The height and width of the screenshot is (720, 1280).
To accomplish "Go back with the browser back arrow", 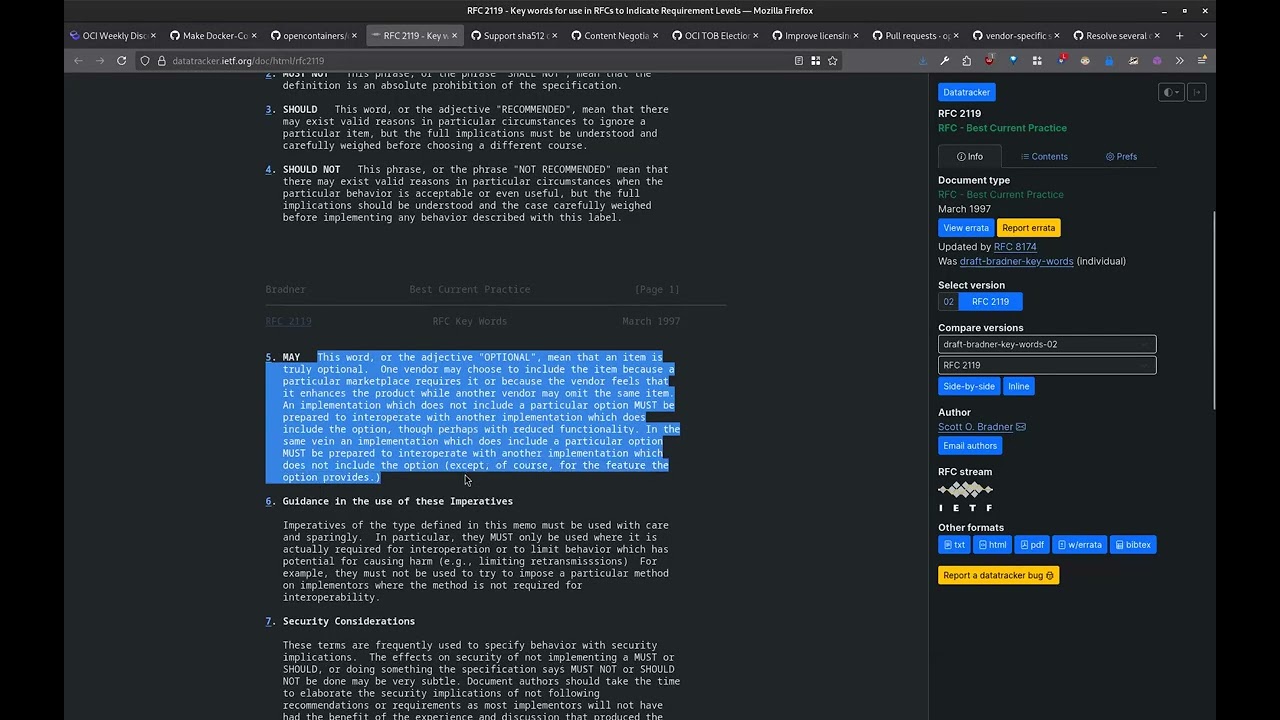I will click(78, 61).
